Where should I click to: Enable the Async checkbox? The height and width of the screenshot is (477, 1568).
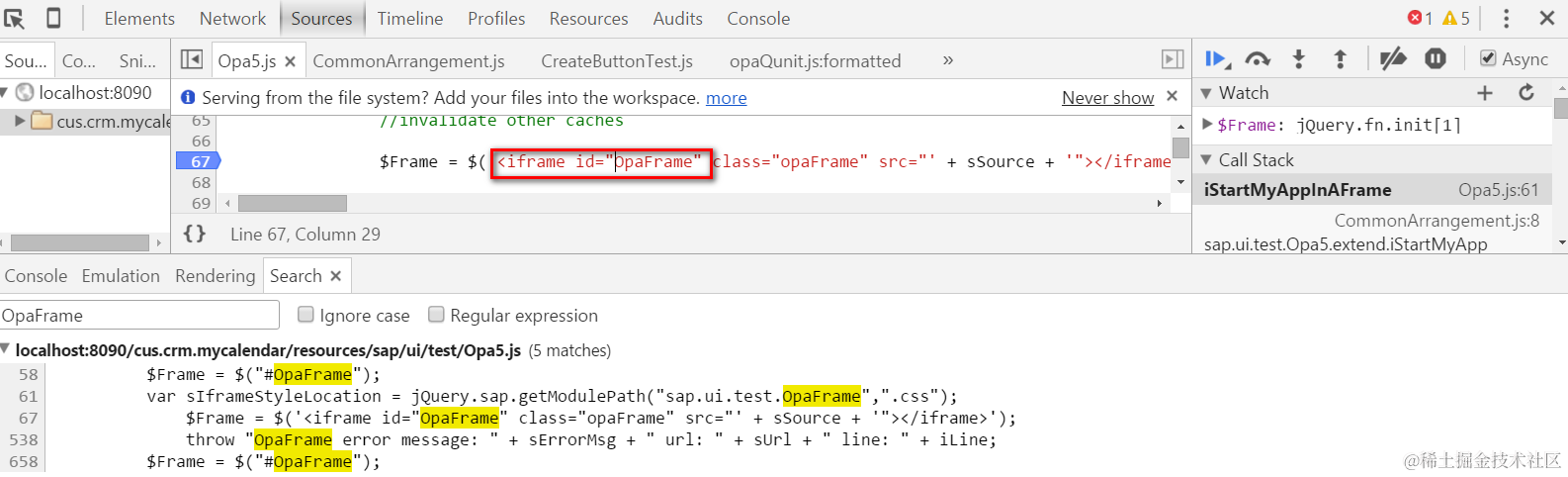(x=1488, y=58)
